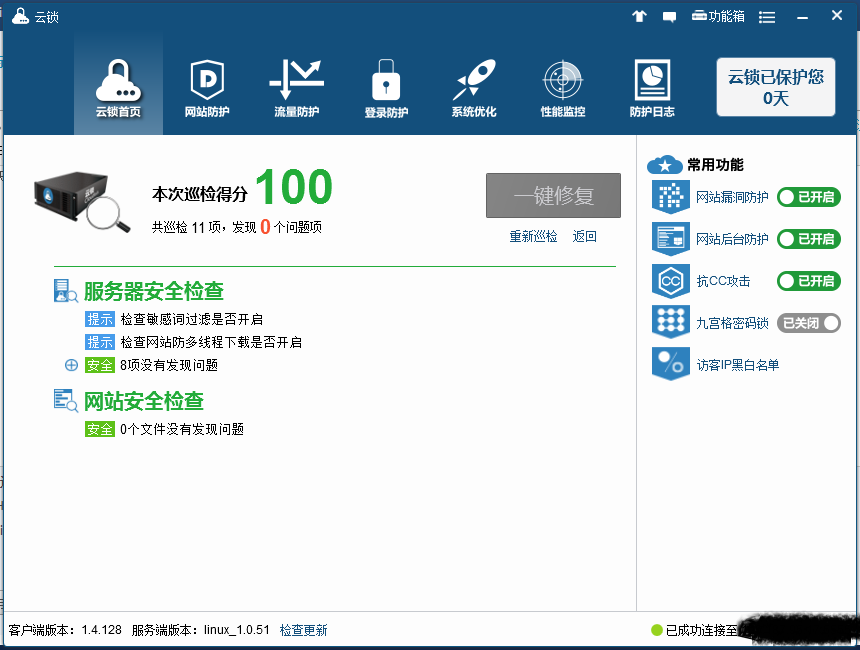Open the main menu list icon
Screen dimensions: 860x650
tap(767, 18)
